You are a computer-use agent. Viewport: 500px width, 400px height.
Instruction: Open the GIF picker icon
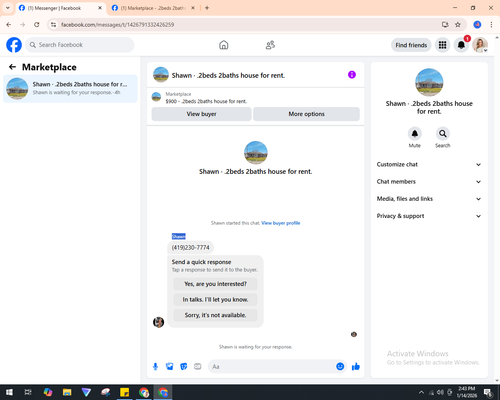198,367
